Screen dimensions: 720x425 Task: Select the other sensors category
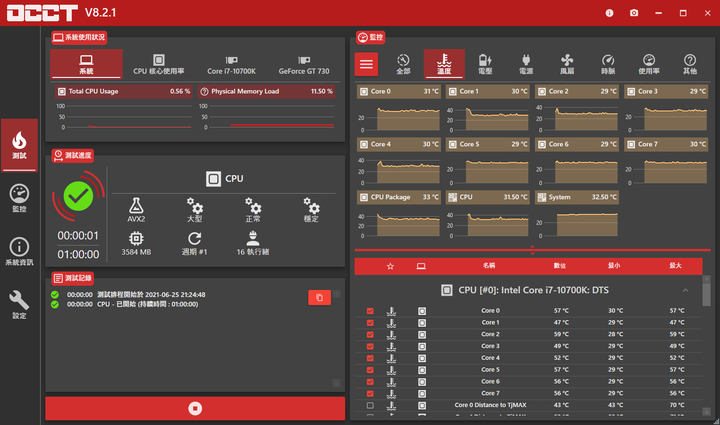pos(690,64)
